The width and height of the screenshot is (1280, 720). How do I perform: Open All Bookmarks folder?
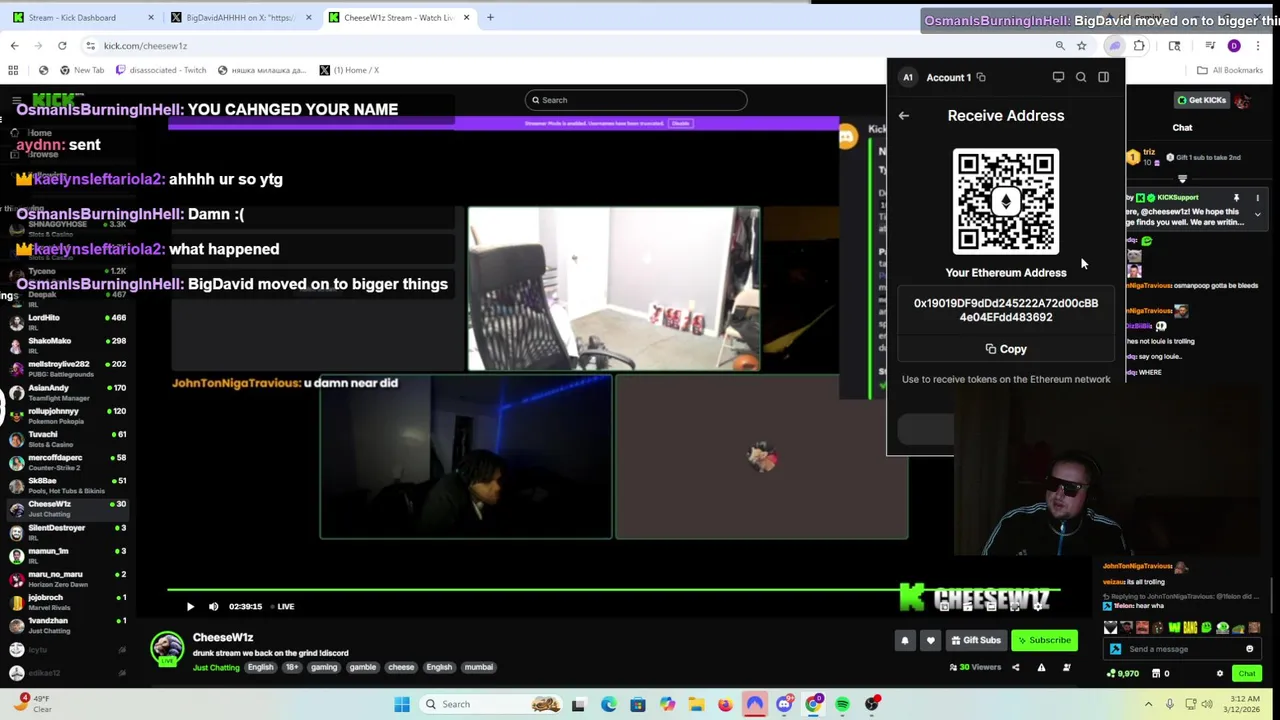(x=1230, y=70)
